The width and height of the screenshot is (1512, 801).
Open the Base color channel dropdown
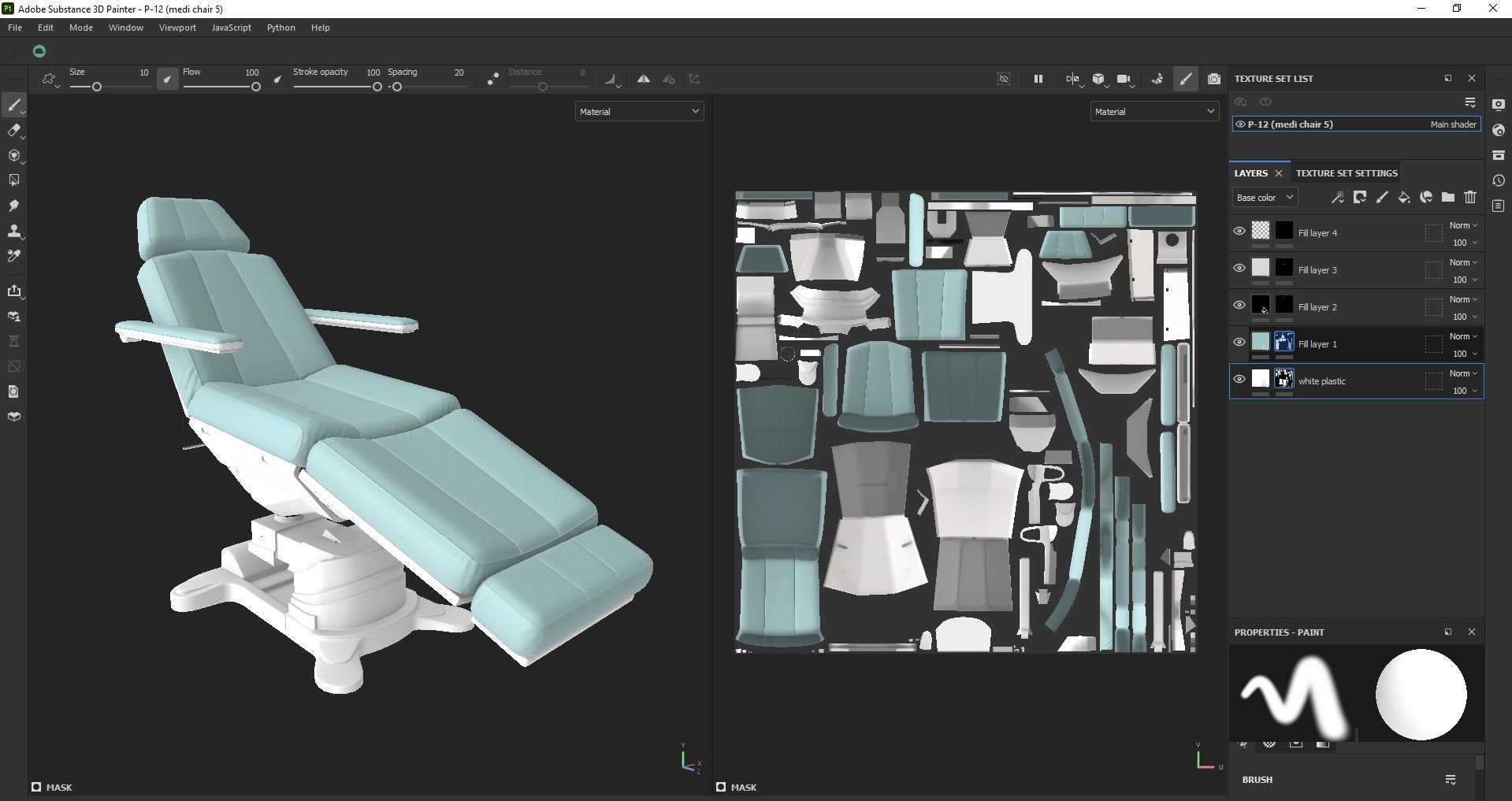pos(1265,198)
